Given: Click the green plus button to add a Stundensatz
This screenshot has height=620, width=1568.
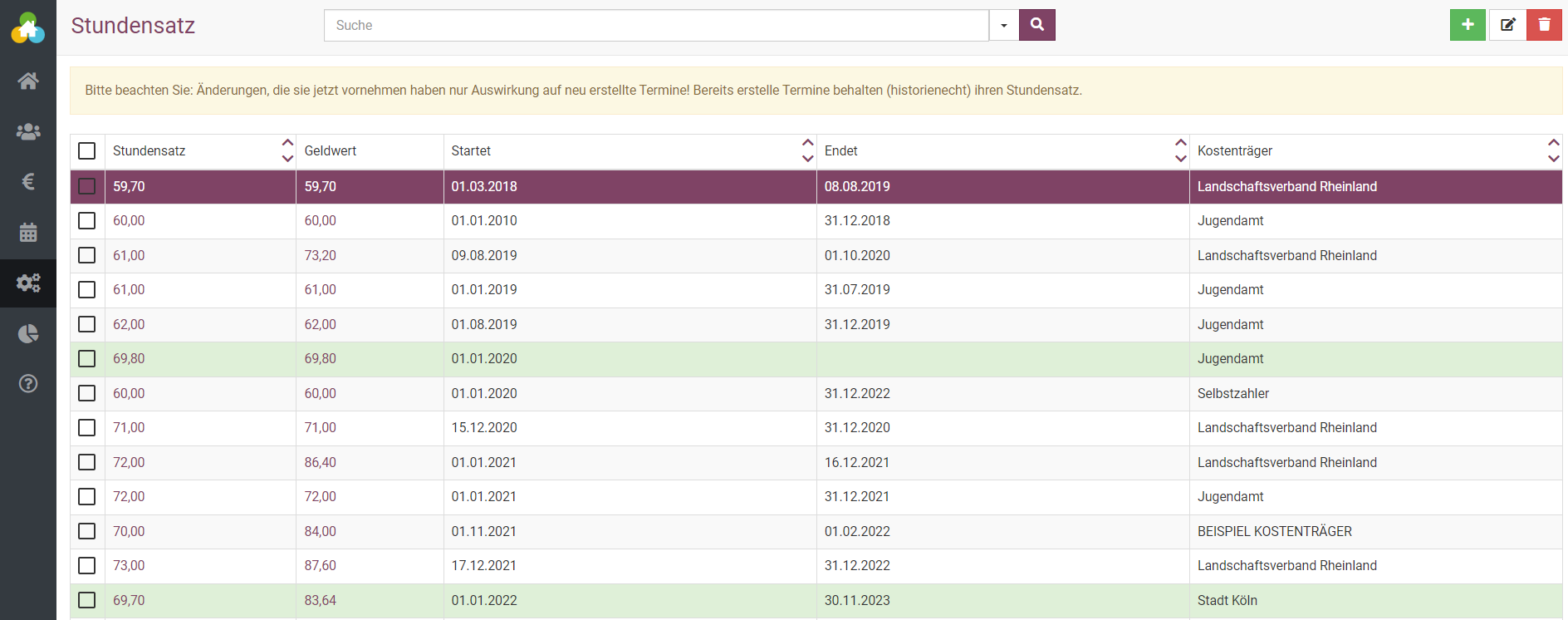Looking at the screenshot, I should tap(1468, 25).
